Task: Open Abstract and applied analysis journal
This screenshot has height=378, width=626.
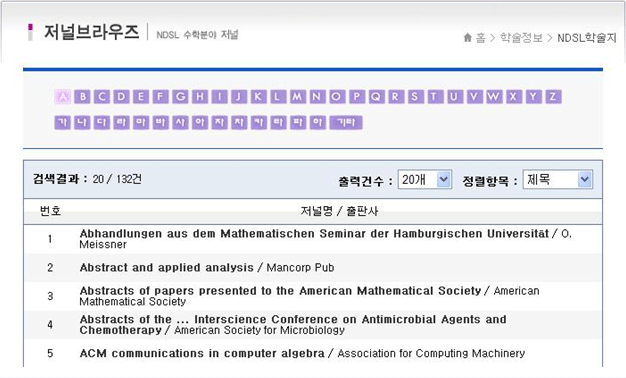Action: tap(166, 267)
